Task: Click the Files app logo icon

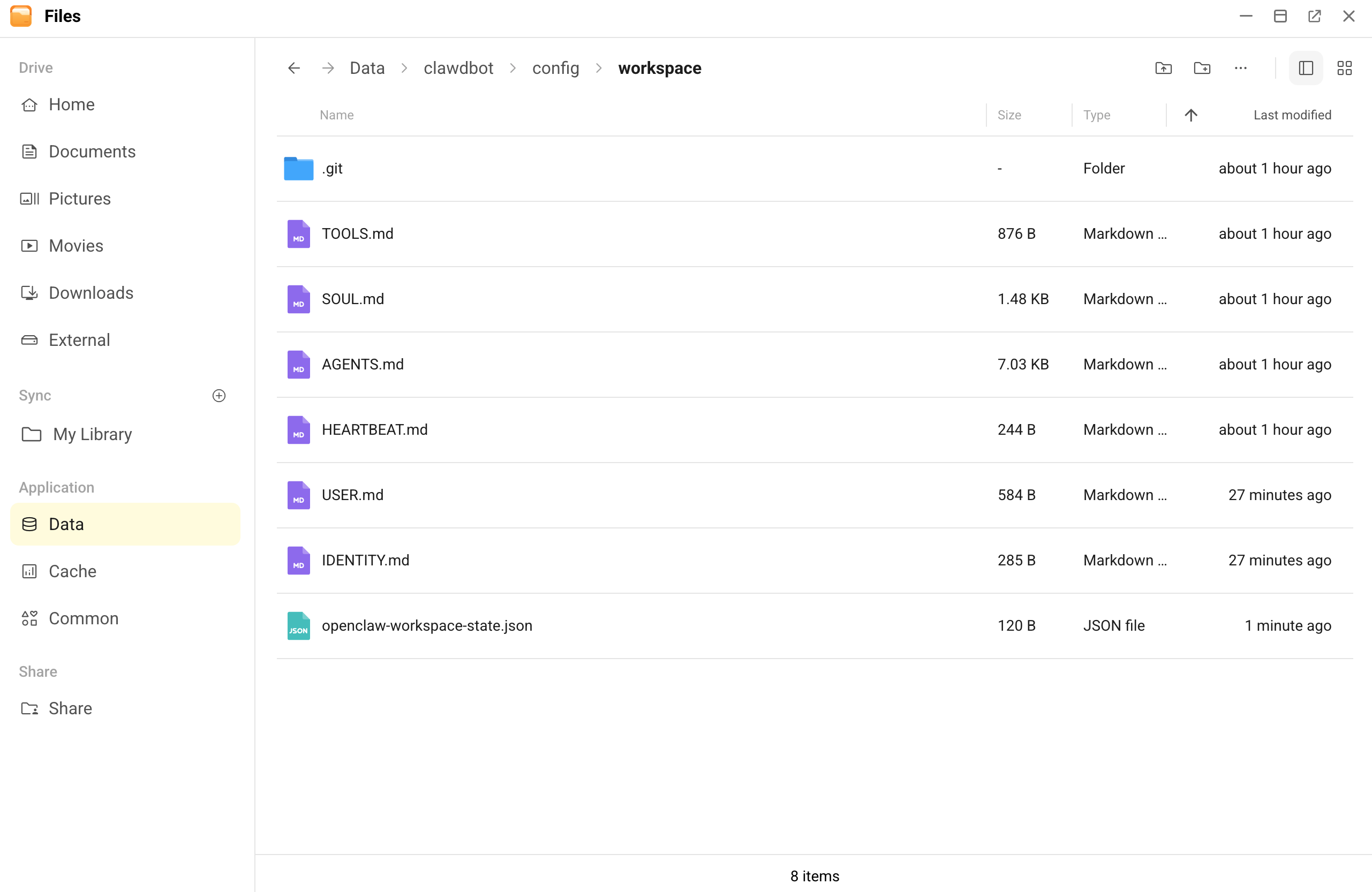Action: 21,16
